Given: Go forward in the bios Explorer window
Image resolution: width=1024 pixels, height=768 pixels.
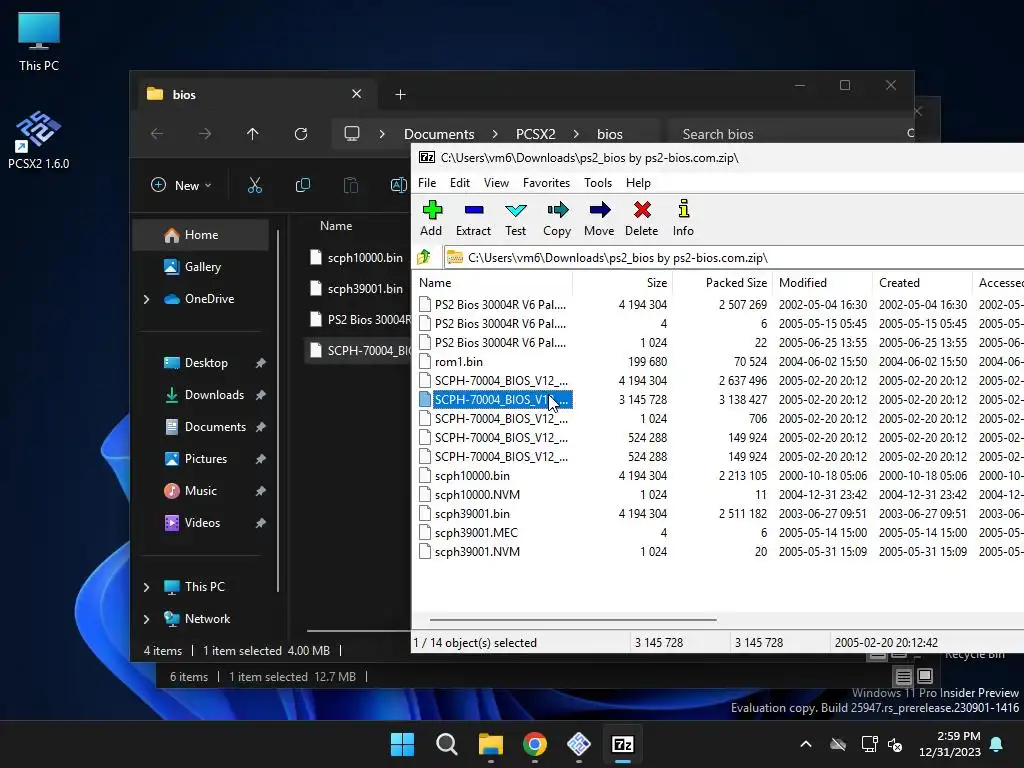Looking at the screenshot, I should coord(205,134).
